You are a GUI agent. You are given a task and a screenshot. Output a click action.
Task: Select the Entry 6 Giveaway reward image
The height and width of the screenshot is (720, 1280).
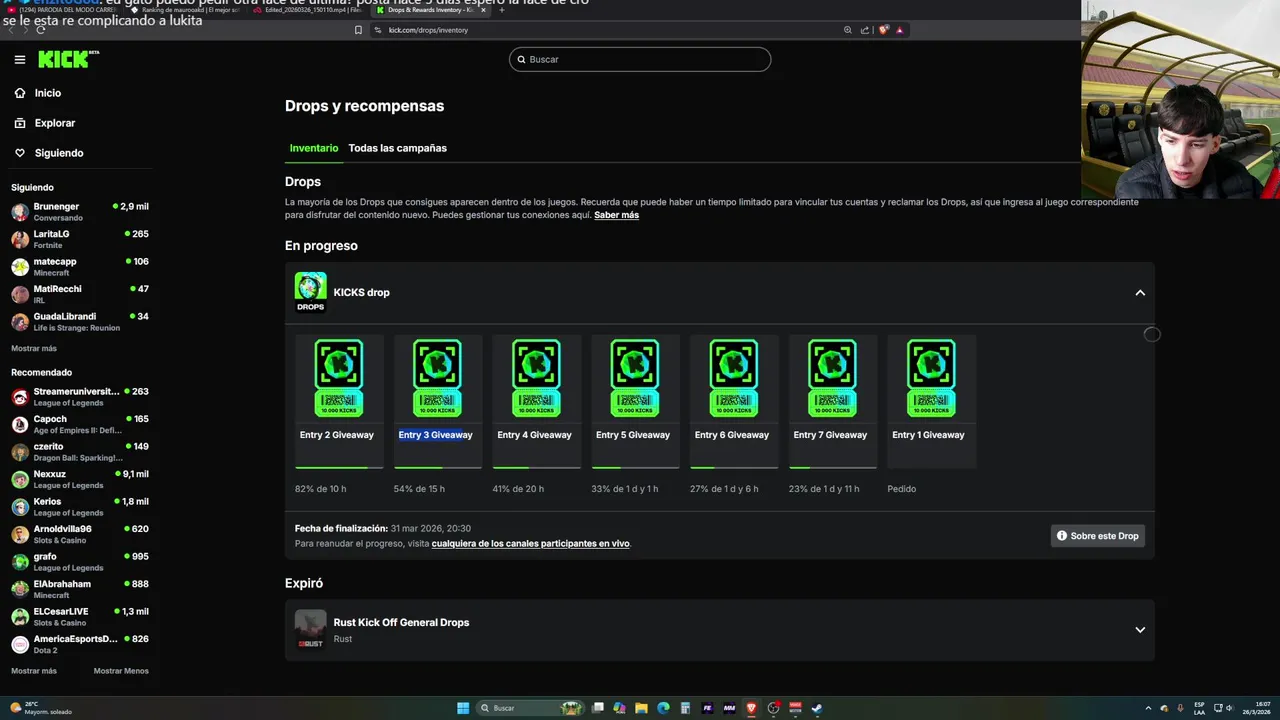pos(733,378)
